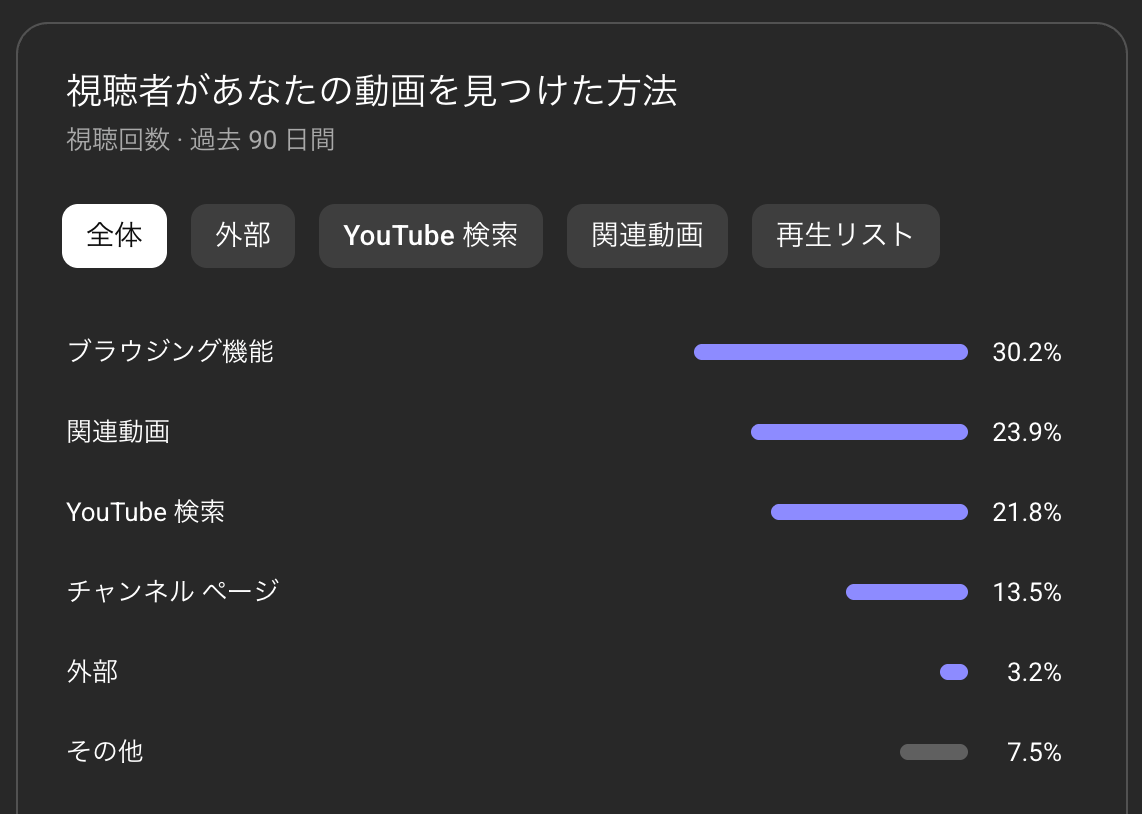Viewport: 1142px width, 814px height.
Task: Select the 全体 filter chip
Action: (114, 236)
